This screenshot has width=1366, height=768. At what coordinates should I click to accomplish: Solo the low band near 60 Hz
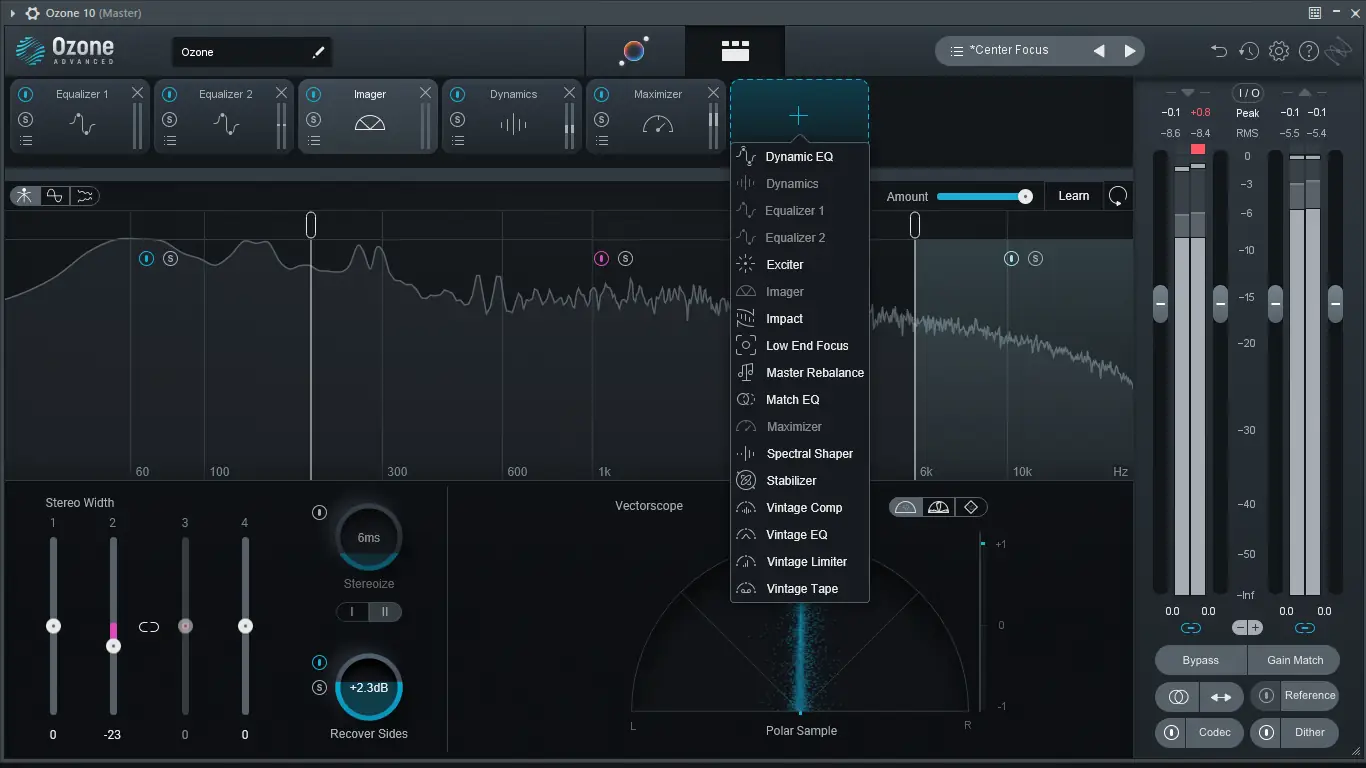tap(170, 259)
